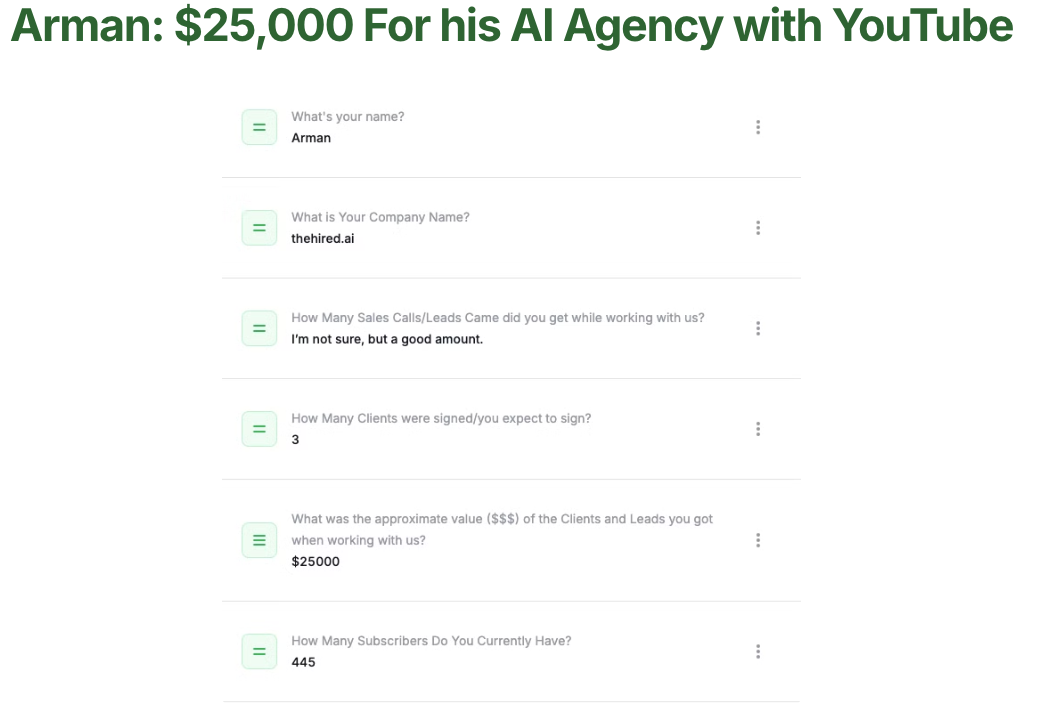Click the icon beside Subscribers question
Screen dimensions: 1037x719
[x=259, y=651]
